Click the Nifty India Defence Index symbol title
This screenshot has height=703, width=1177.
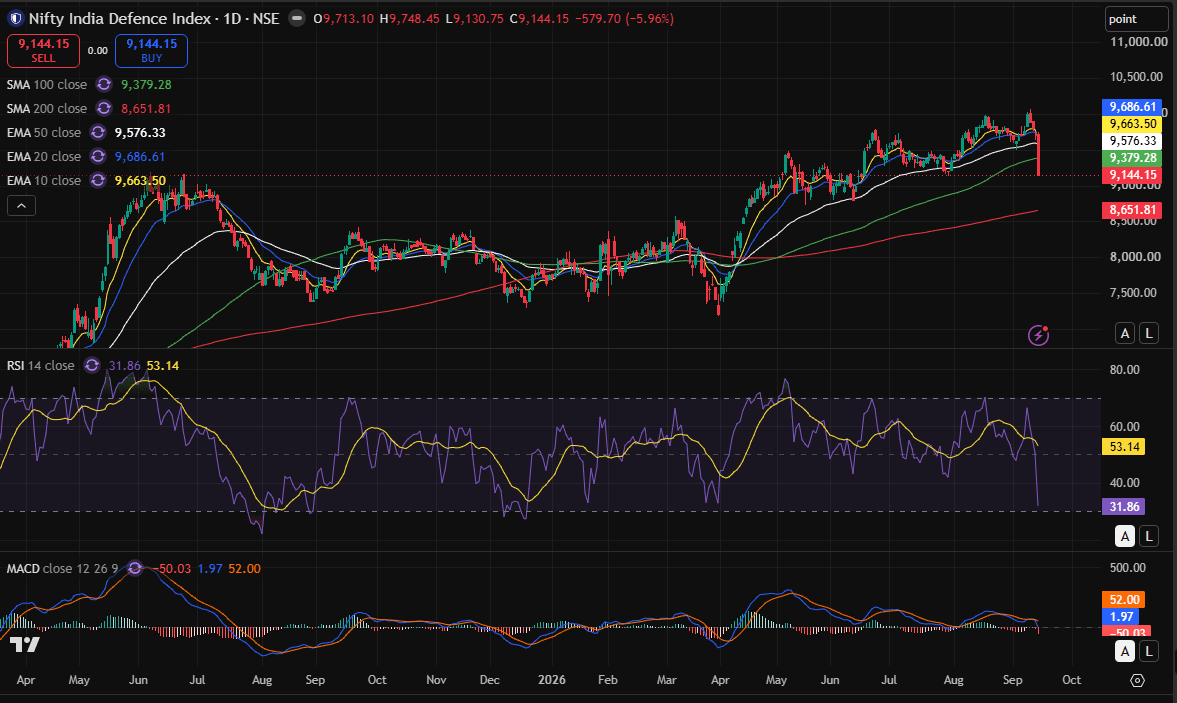click(x=120, y=19)
